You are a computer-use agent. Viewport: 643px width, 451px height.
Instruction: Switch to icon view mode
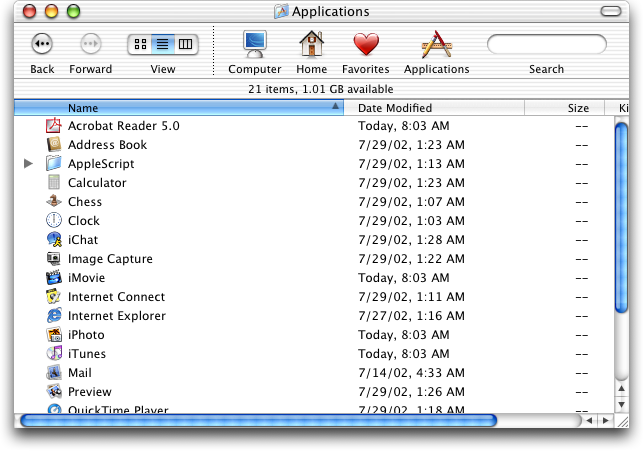pos(140,45)
